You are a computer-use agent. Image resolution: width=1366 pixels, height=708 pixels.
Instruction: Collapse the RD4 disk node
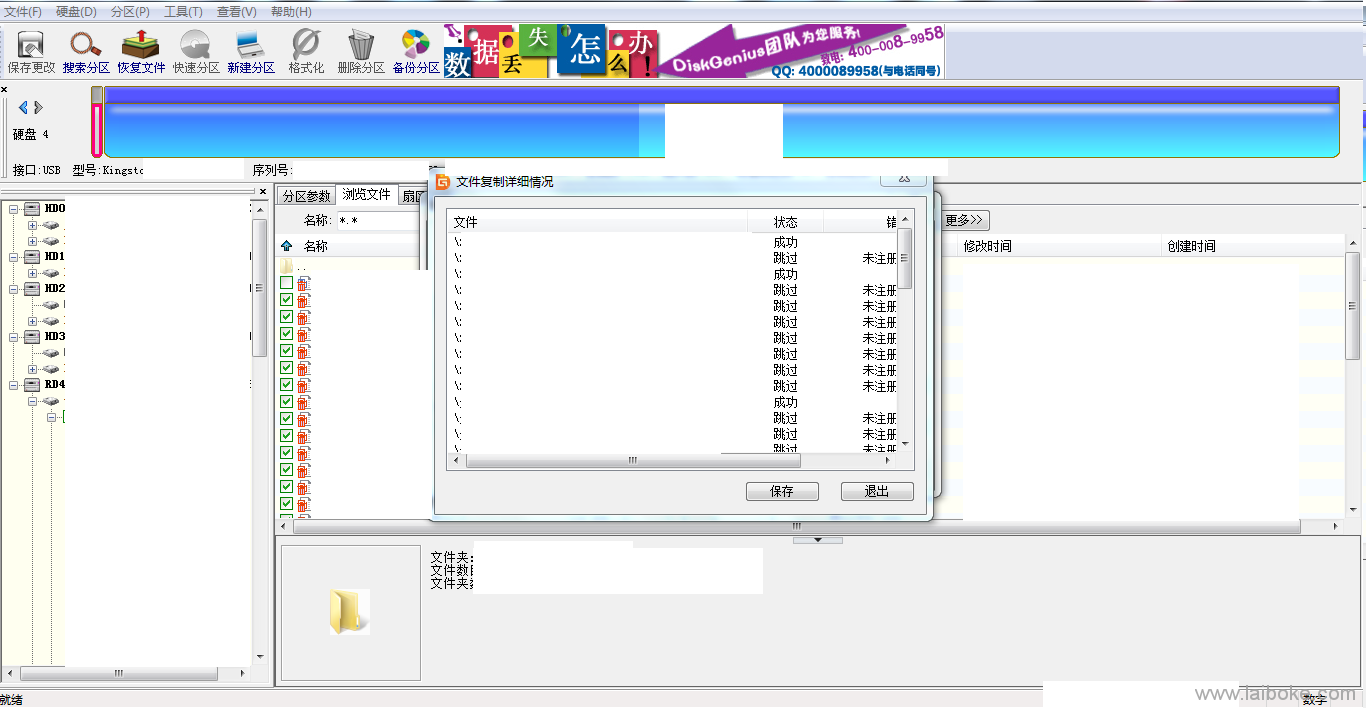click(14, 385)
